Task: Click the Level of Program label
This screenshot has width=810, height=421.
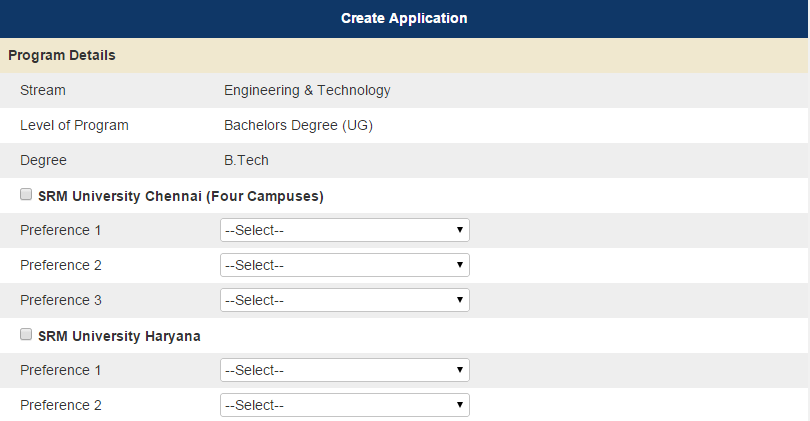Action: [74, 125]
